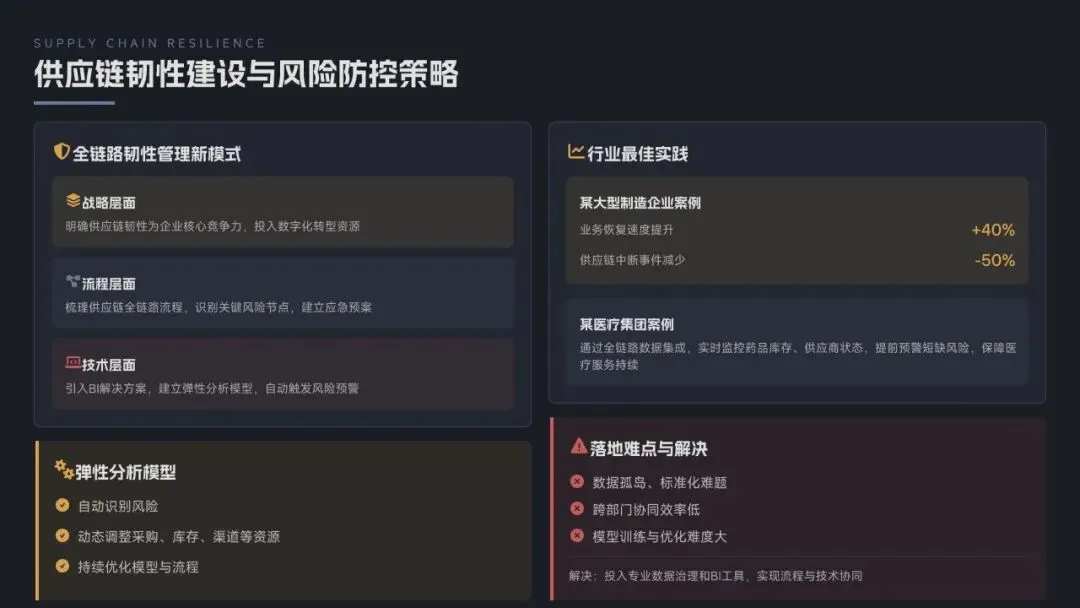Click the -50% disruption reduction value

[x=994, y=260]
